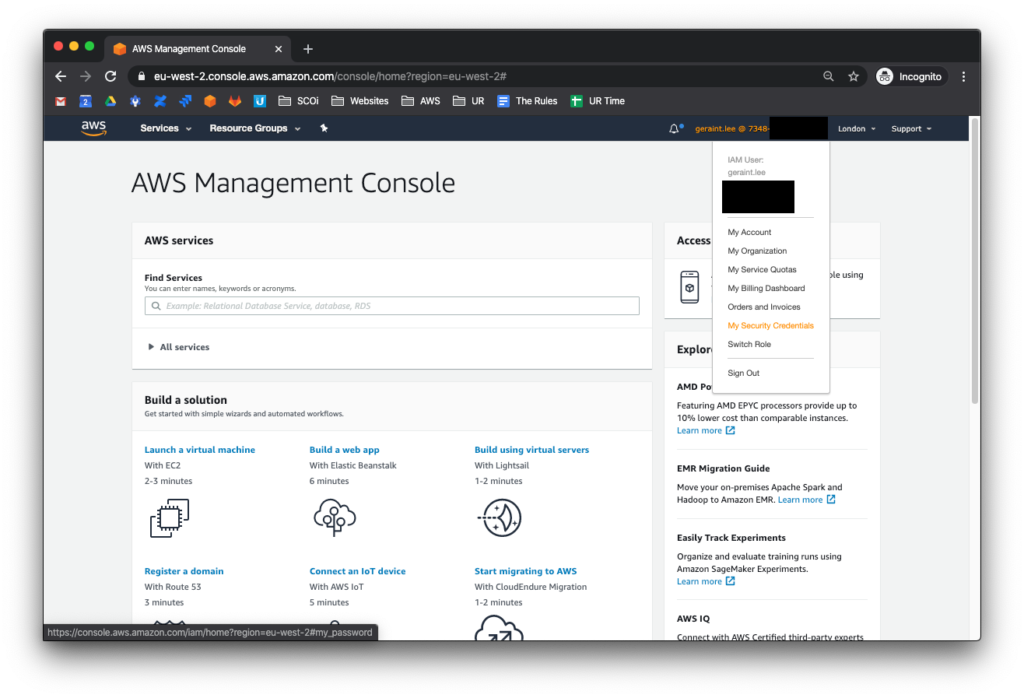
Task: Open the London region dropdown
Action: [857, 129]
